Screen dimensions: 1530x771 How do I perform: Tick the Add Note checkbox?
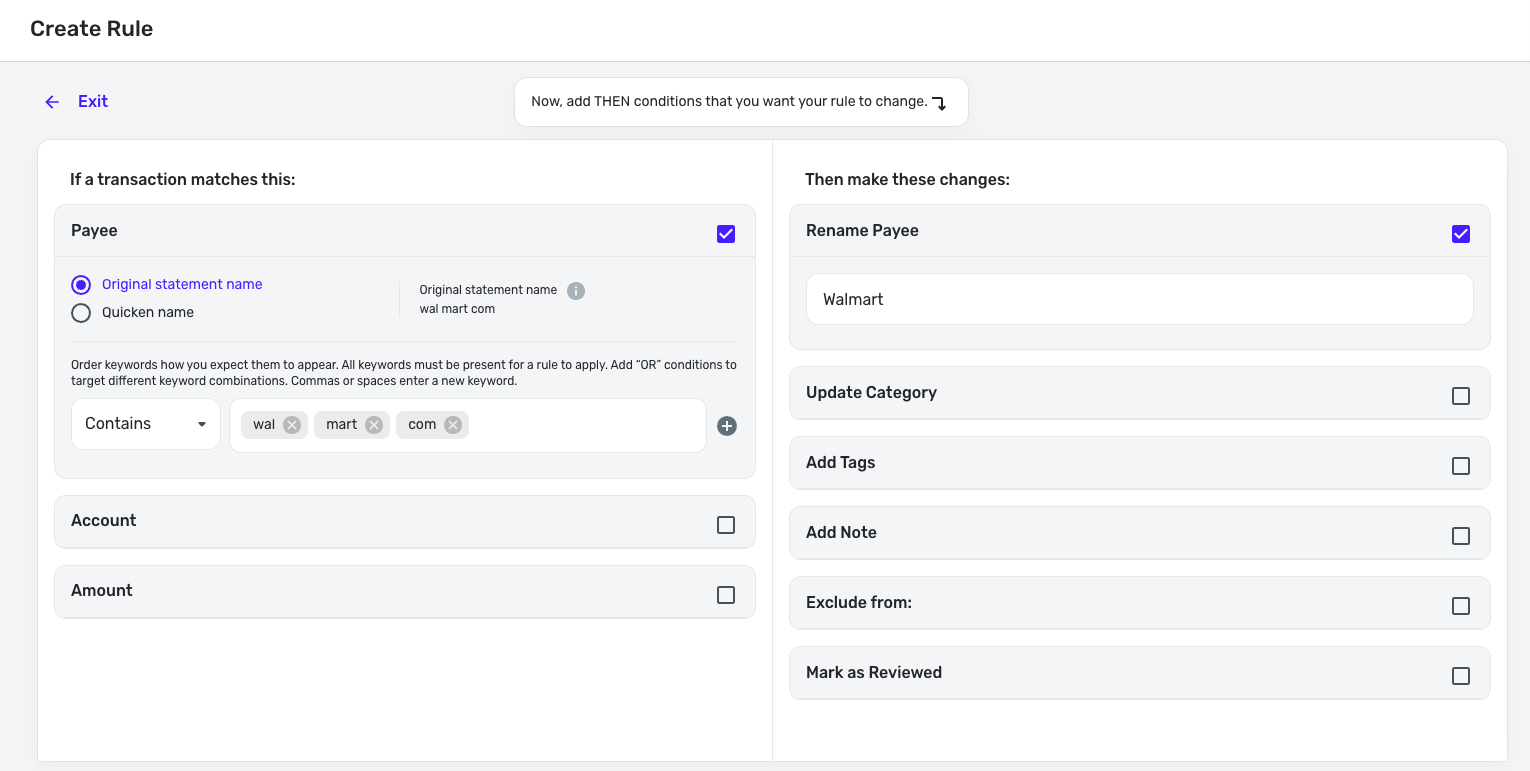(x=1460, y=536)
